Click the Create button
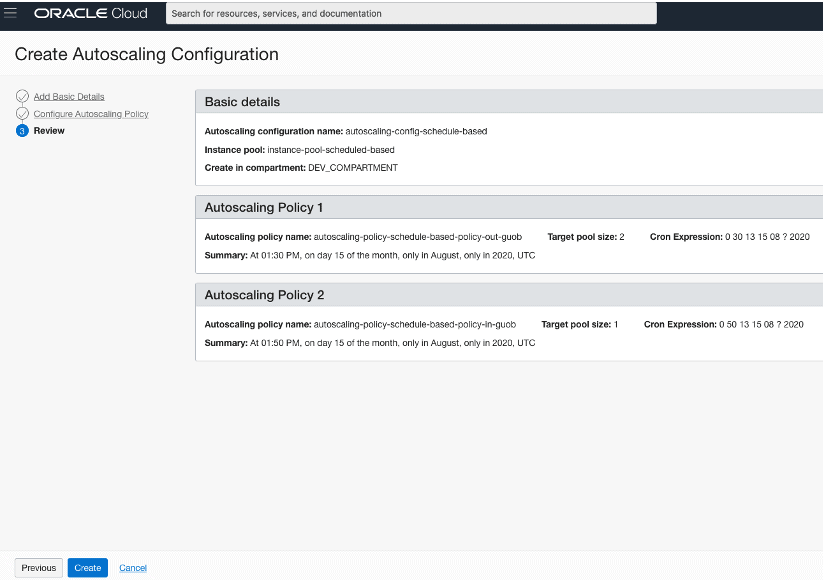Image resolution: width=823 pixels, height=582 pixels. point(87,568)
